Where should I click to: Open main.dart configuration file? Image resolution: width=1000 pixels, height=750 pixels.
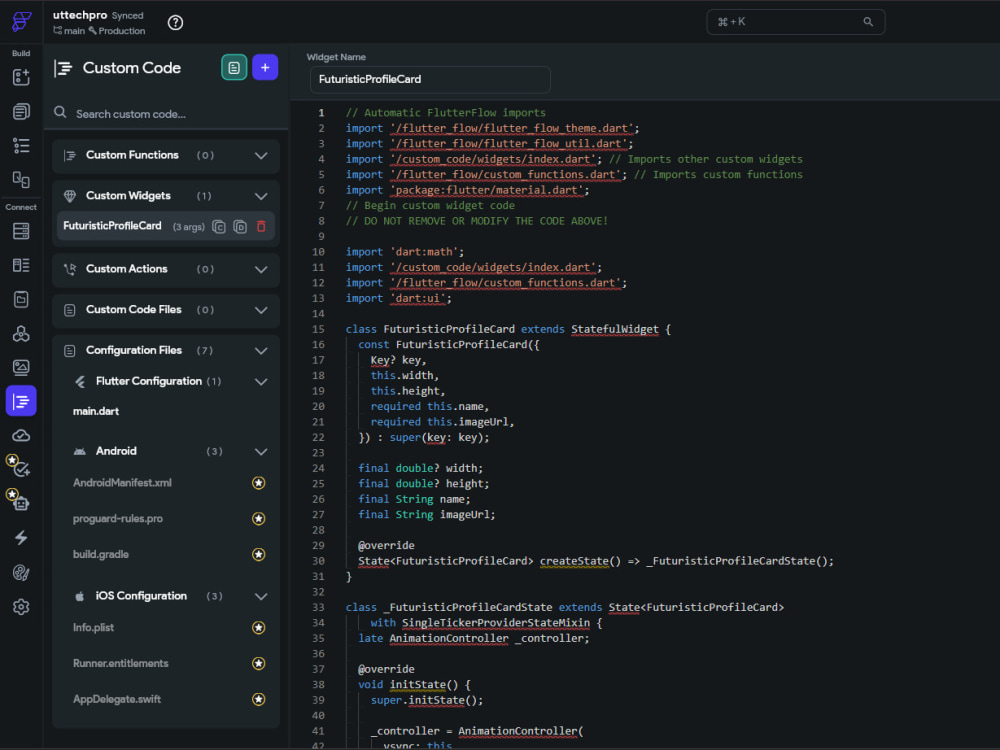96,411
